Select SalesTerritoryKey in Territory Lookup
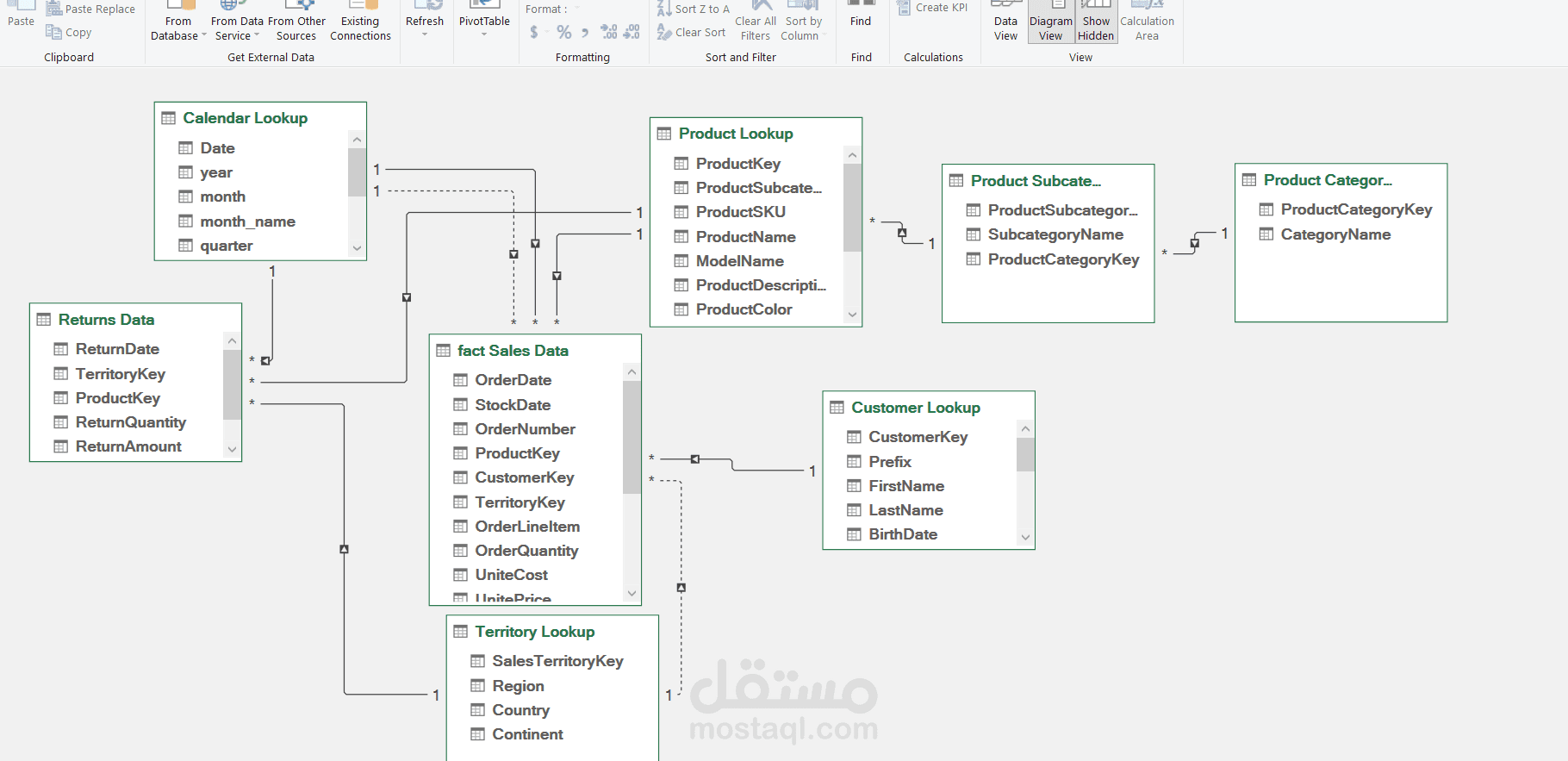 (x=557, y=661)
